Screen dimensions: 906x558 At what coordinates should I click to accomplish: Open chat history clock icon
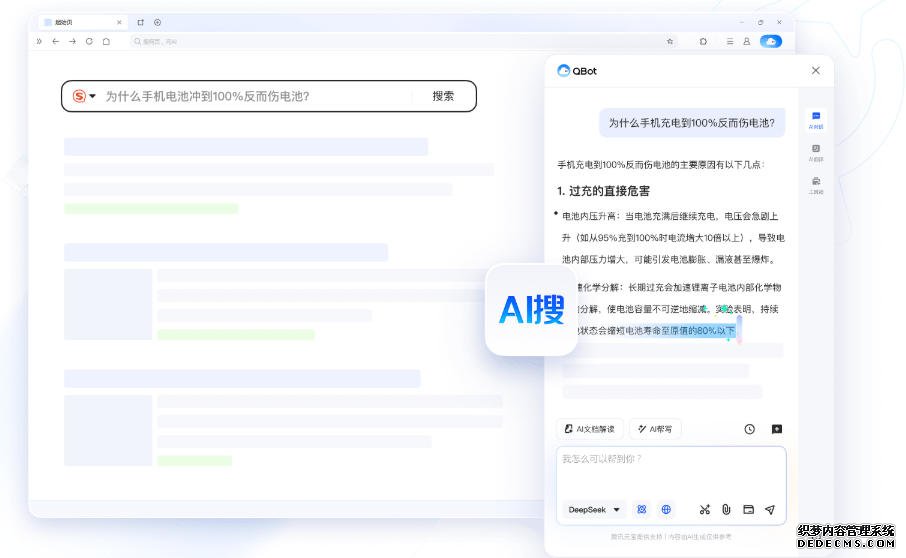click(749, 429)
